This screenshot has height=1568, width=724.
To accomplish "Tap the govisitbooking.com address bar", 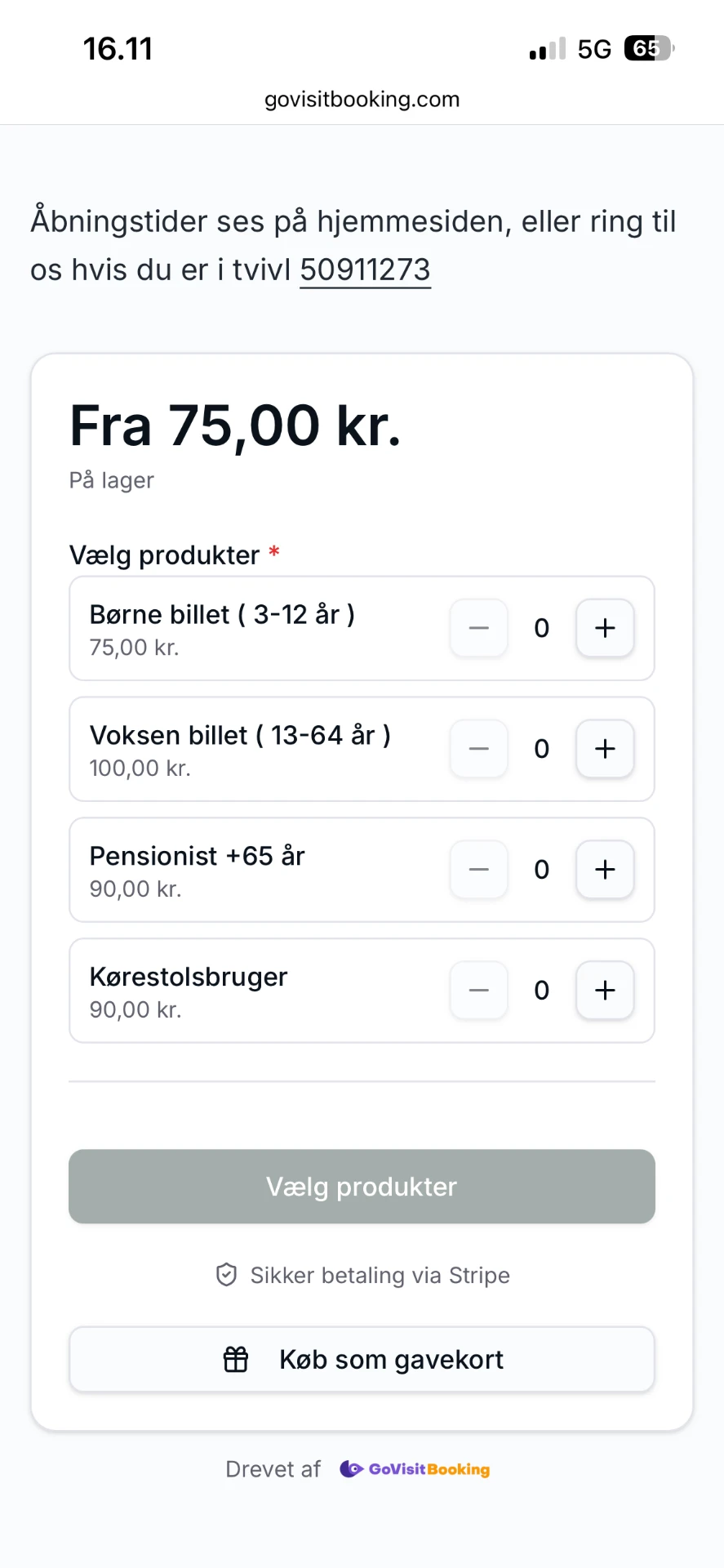I will [362, 100].
